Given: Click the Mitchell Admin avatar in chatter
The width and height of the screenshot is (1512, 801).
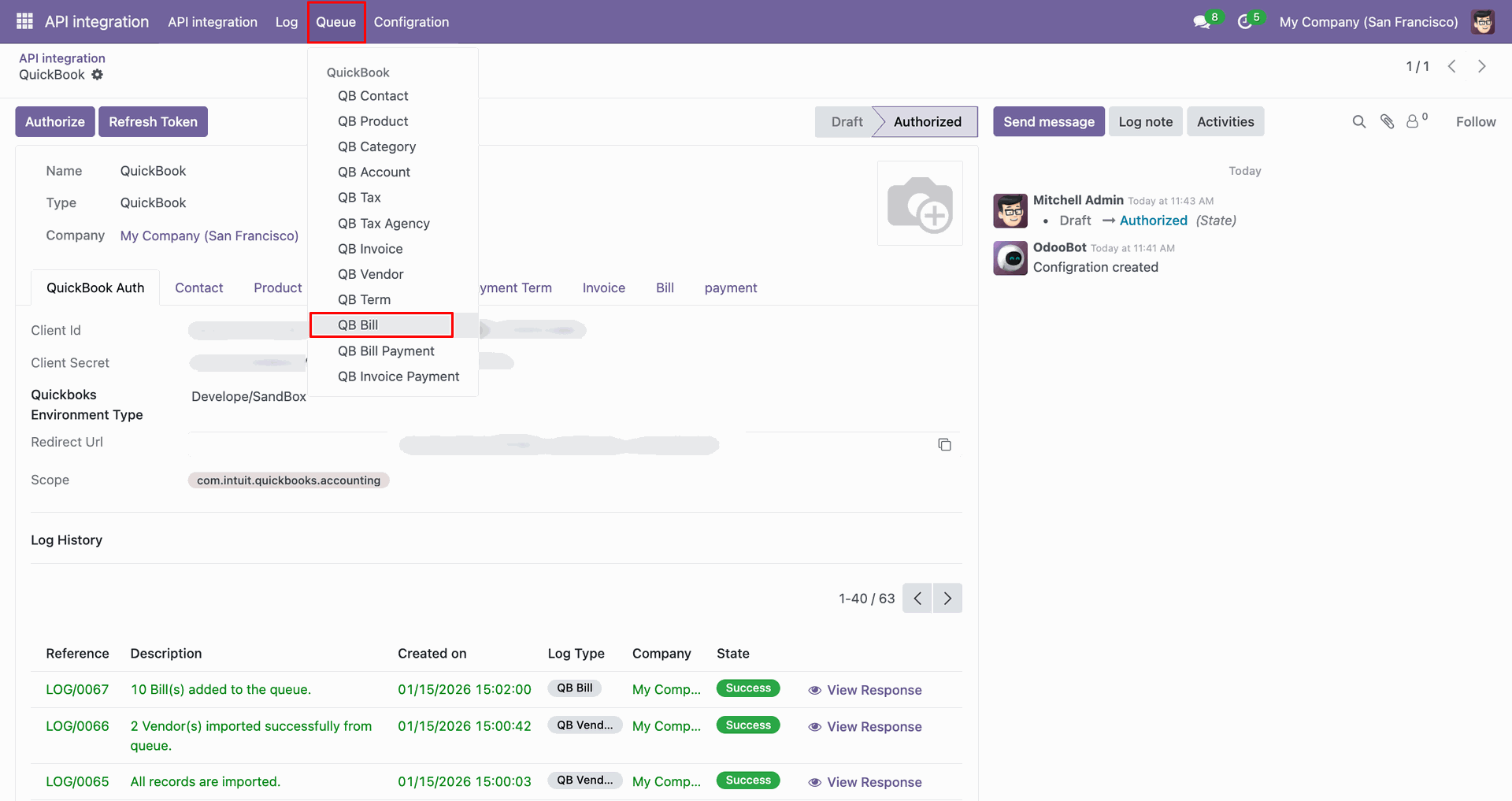Looking at the screenshot, I should pos(1010,211).
